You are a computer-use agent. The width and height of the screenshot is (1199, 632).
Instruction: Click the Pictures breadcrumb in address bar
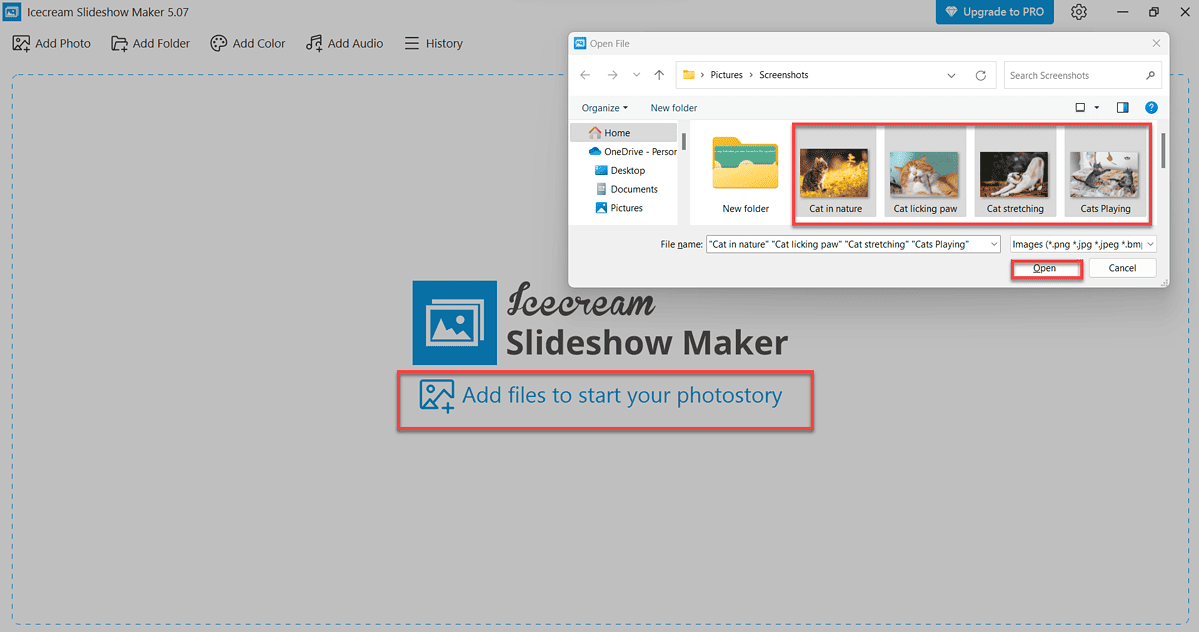coord(726,75)
